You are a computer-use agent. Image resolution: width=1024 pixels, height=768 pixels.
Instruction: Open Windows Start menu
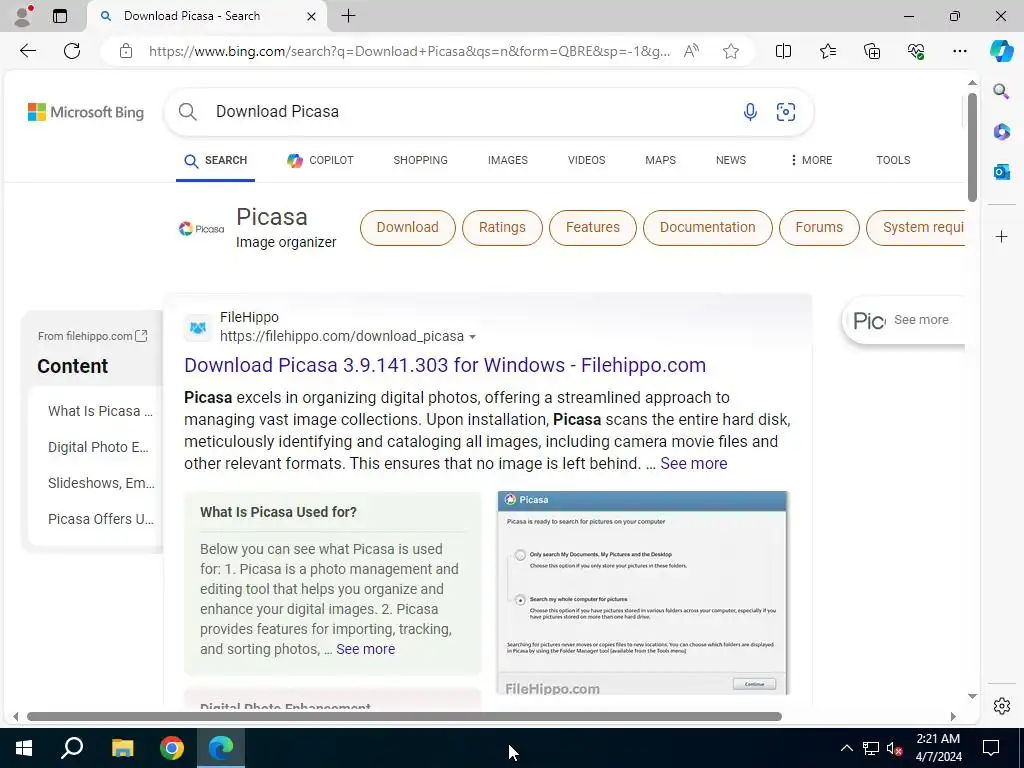(x=24, y=748)
